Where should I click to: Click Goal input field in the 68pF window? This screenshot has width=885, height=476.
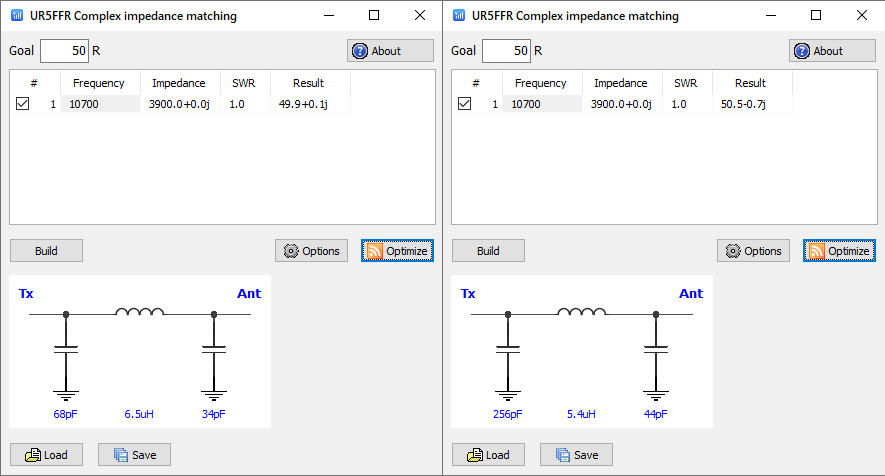tap(64, 51)
